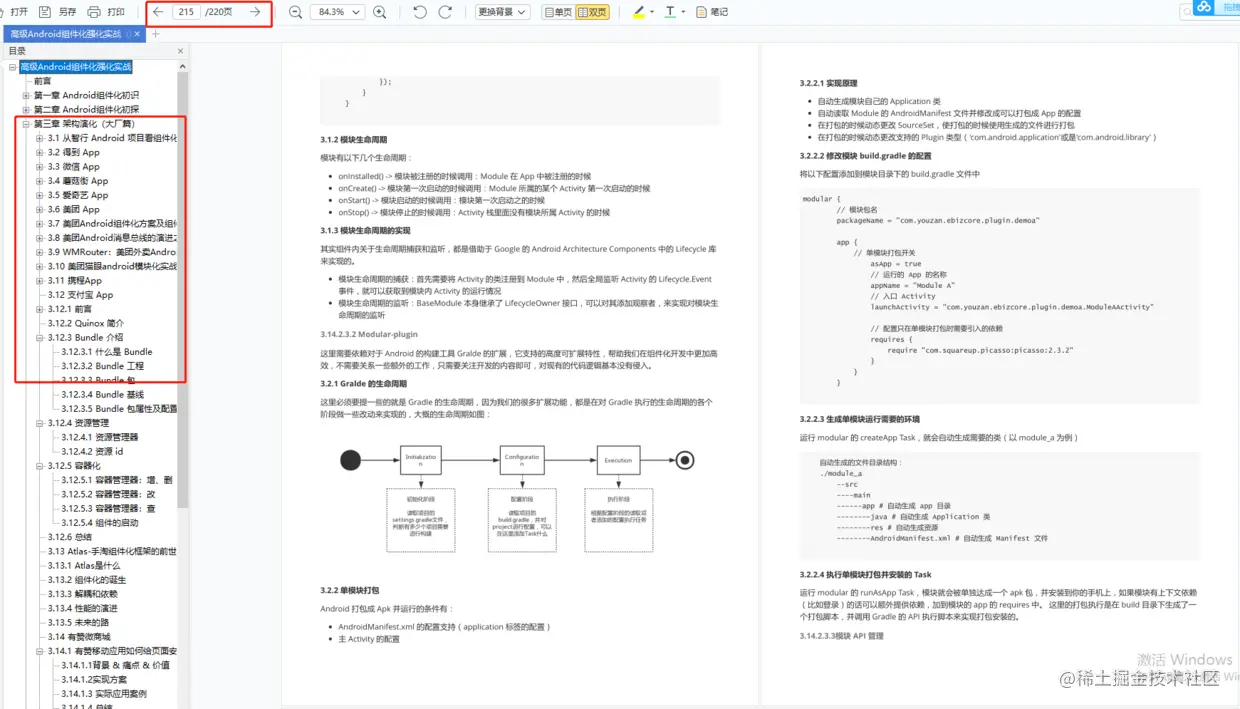Viewport: 1240px width, 709px height.
Task: Open the text tool color dropdown arrow
Action: (683, 12)
